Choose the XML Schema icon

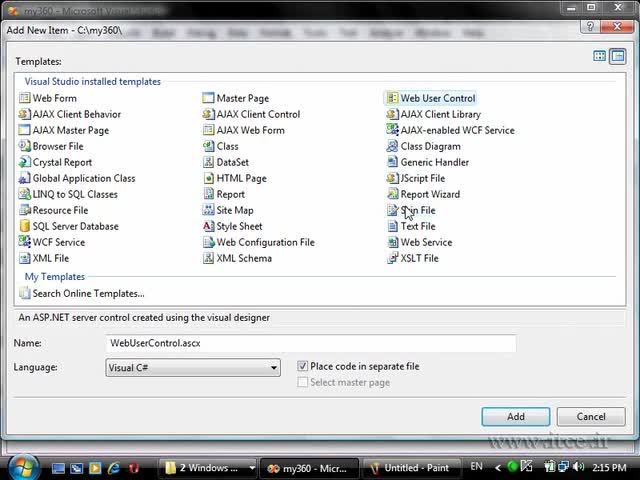208,258
